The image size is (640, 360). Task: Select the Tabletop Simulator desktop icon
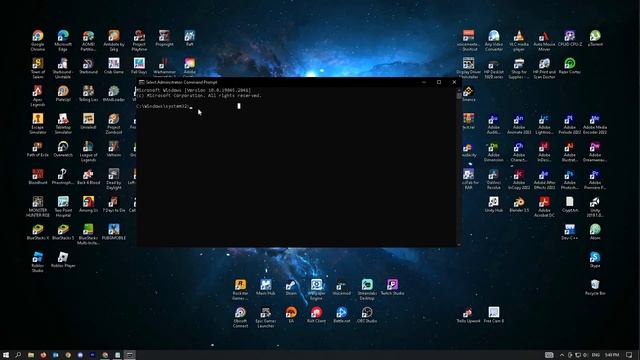(x=63, y=123)
